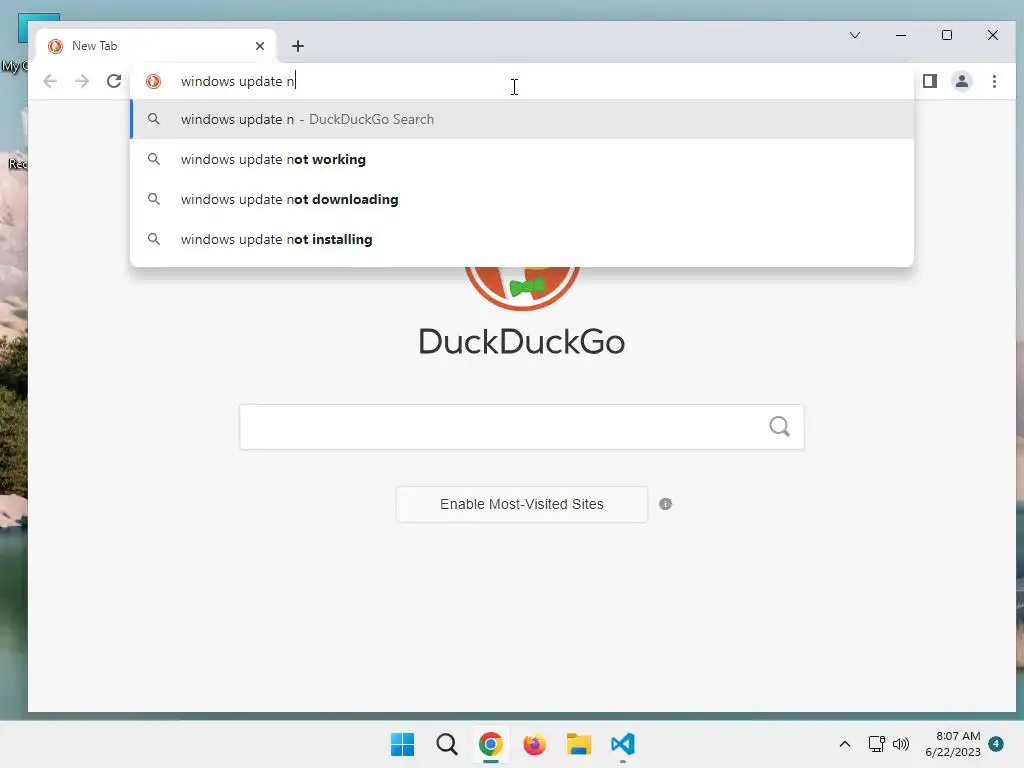Image resolution: width=1024 pixels, height=768 pixels.
Task: Open the Chrome three-dot menu
Action: (994, 81)
